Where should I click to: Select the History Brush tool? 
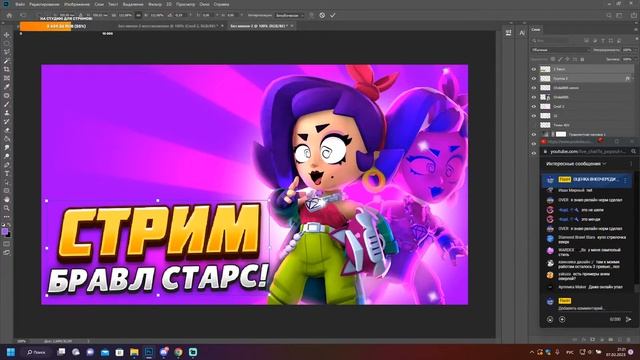click(7, 121)
